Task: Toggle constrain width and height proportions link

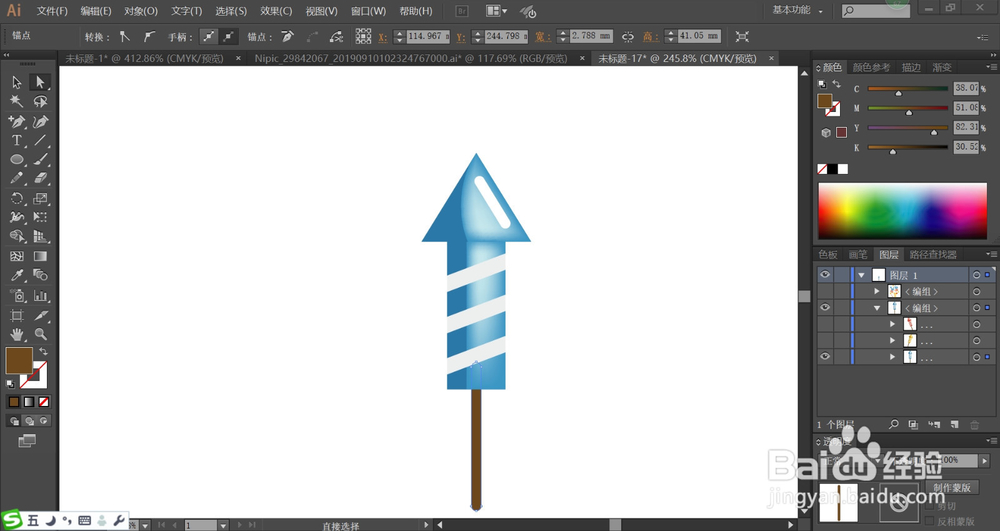Action: click(628, 36)
